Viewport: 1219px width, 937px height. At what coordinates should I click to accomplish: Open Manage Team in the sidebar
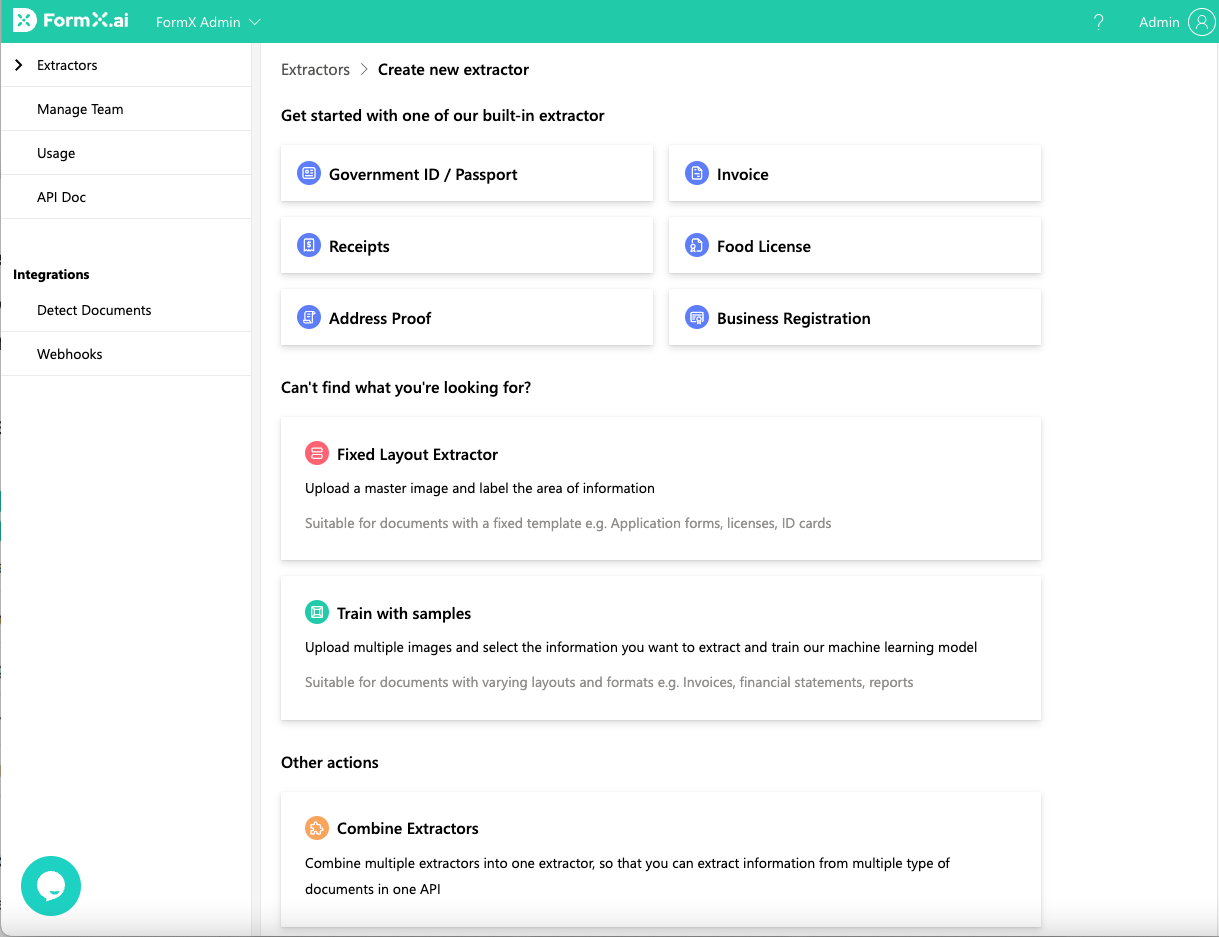126,109
